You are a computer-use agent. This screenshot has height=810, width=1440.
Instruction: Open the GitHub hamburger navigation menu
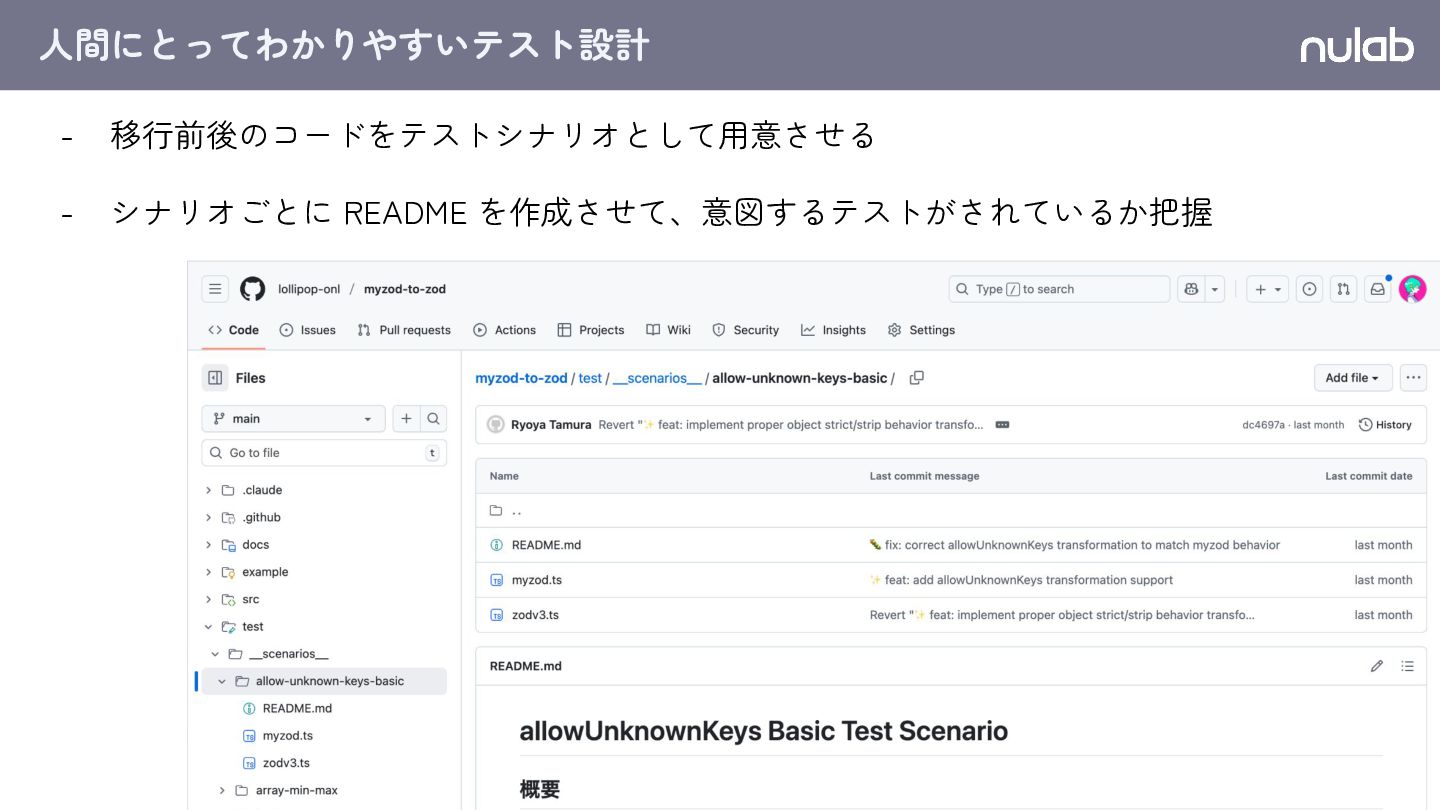[215, 289]
